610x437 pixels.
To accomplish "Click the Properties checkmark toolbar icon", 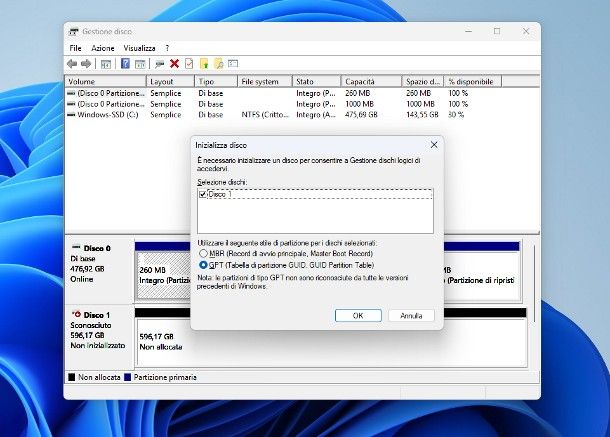I will point(188,63).
